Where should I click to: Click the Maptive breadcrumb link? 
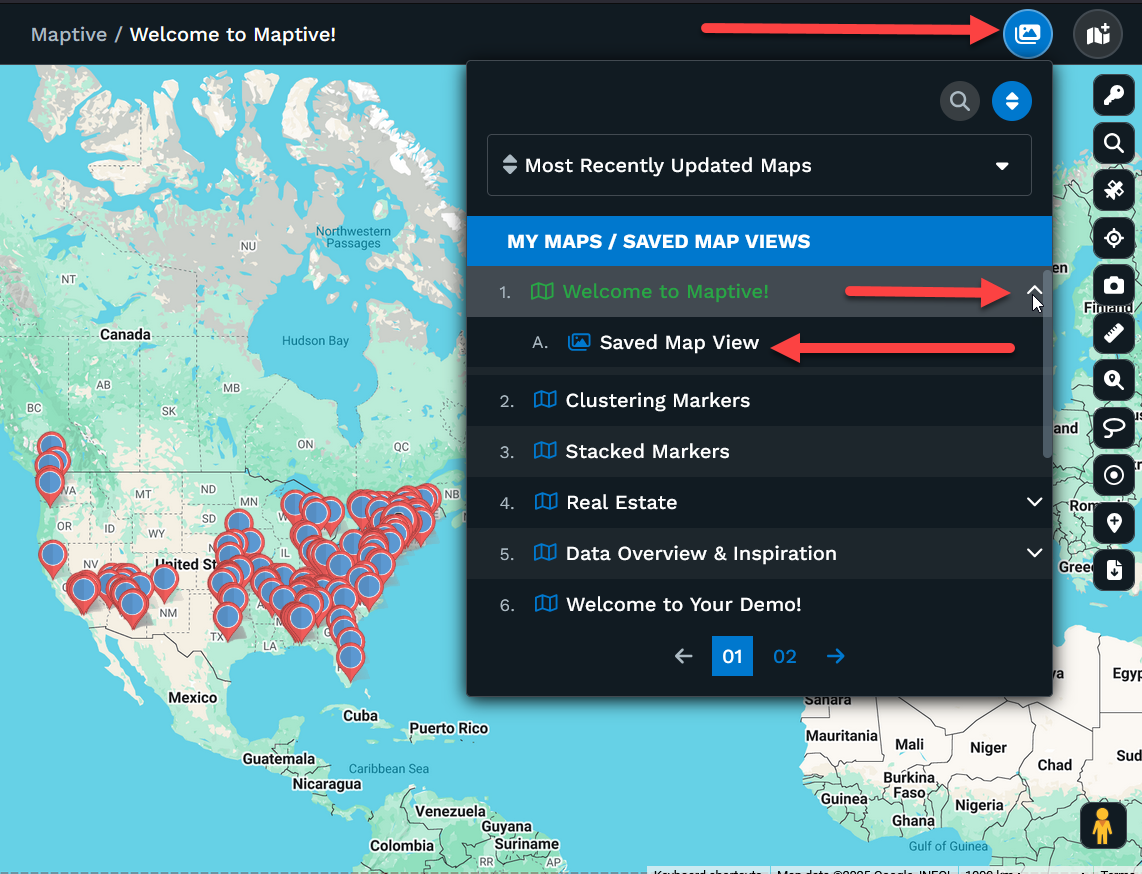click(x=68, y=34)
